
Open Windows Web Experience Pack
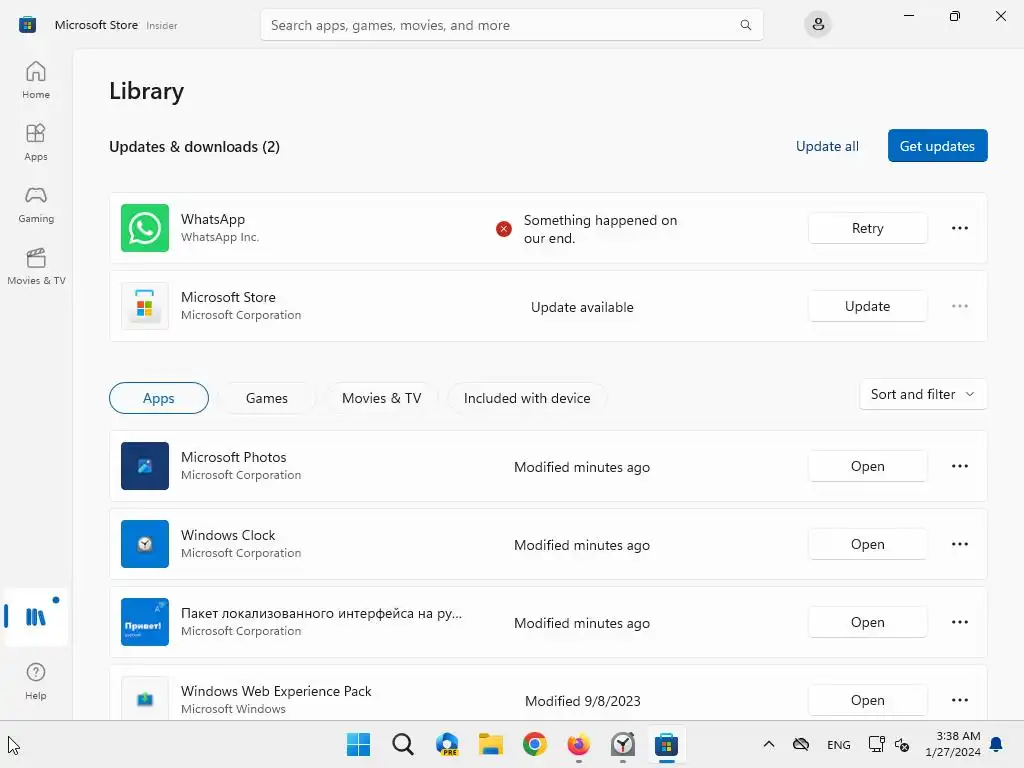867,700
